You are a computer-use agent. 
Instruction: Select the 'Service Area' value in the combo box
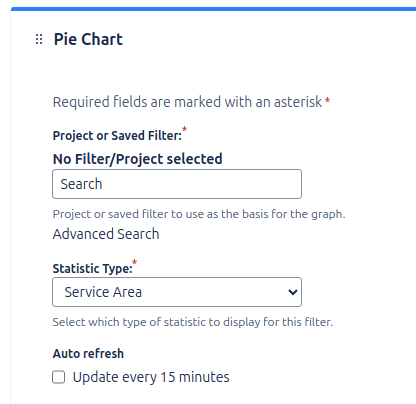point(103,292)
